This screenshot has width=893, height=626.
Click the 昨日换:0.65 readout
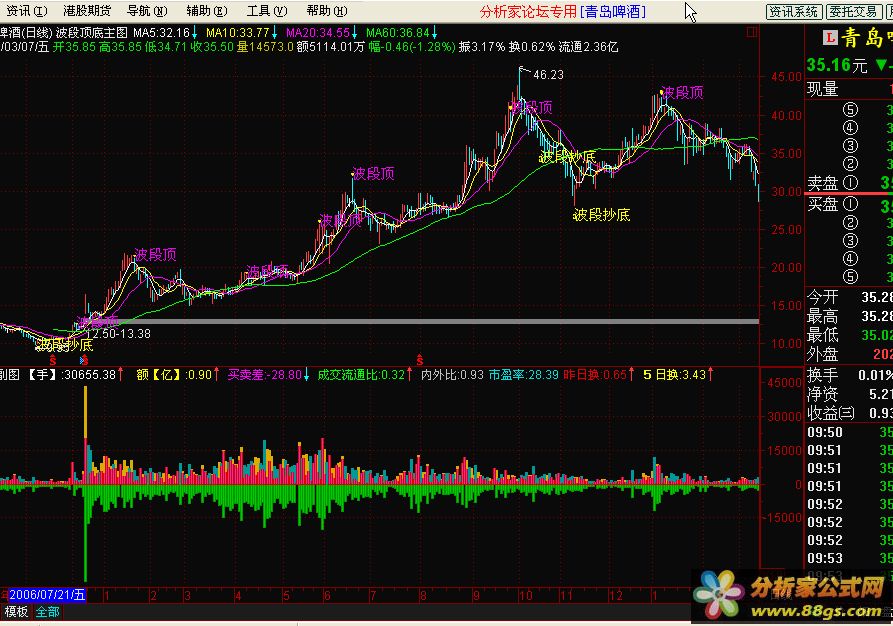pyautogui.click(x=595, y=375)
